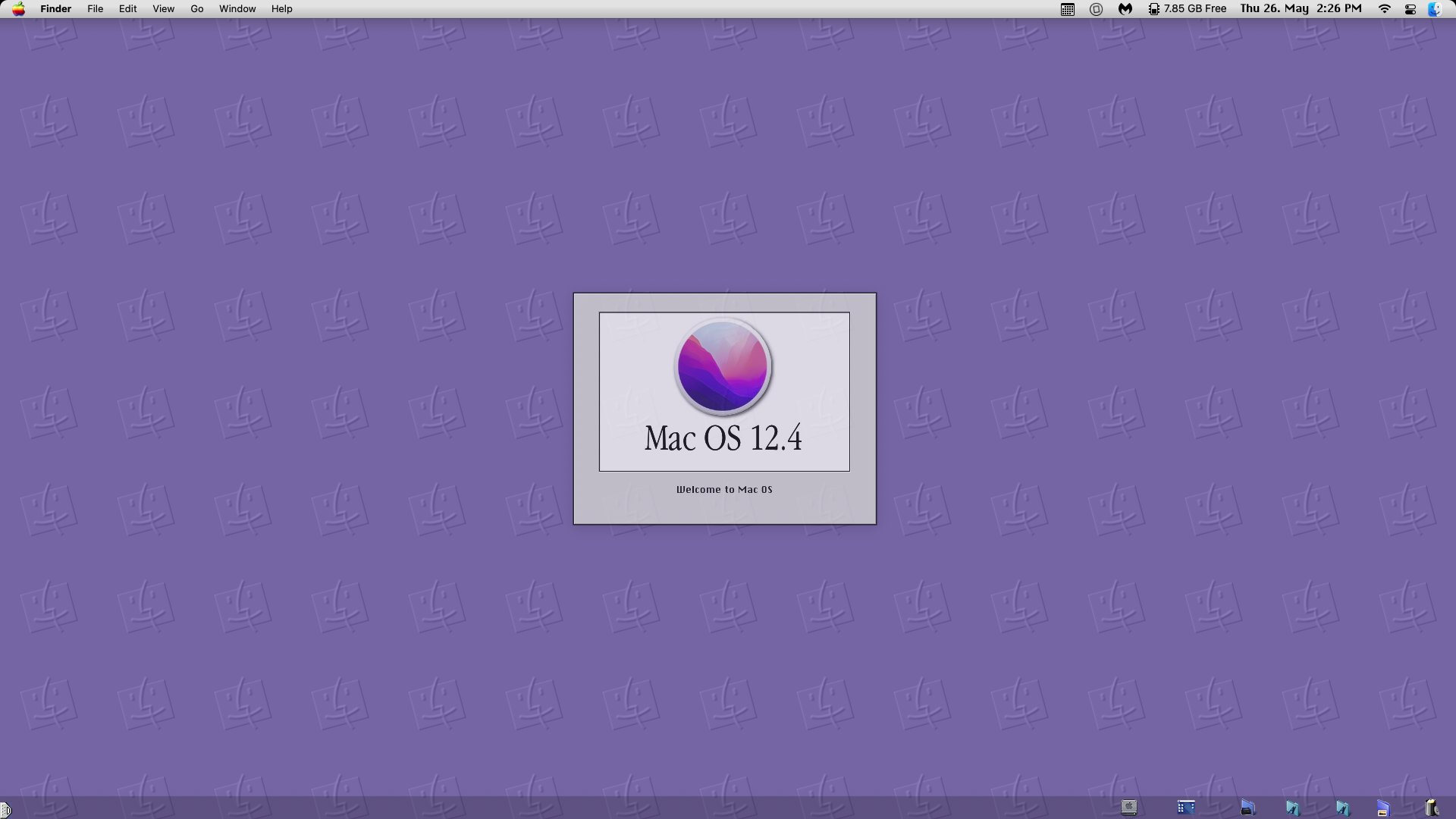The height and width of the screenshot is (819, 1456).
Task: Click the 2:26 PM clock
Action: coord(1339,9)
